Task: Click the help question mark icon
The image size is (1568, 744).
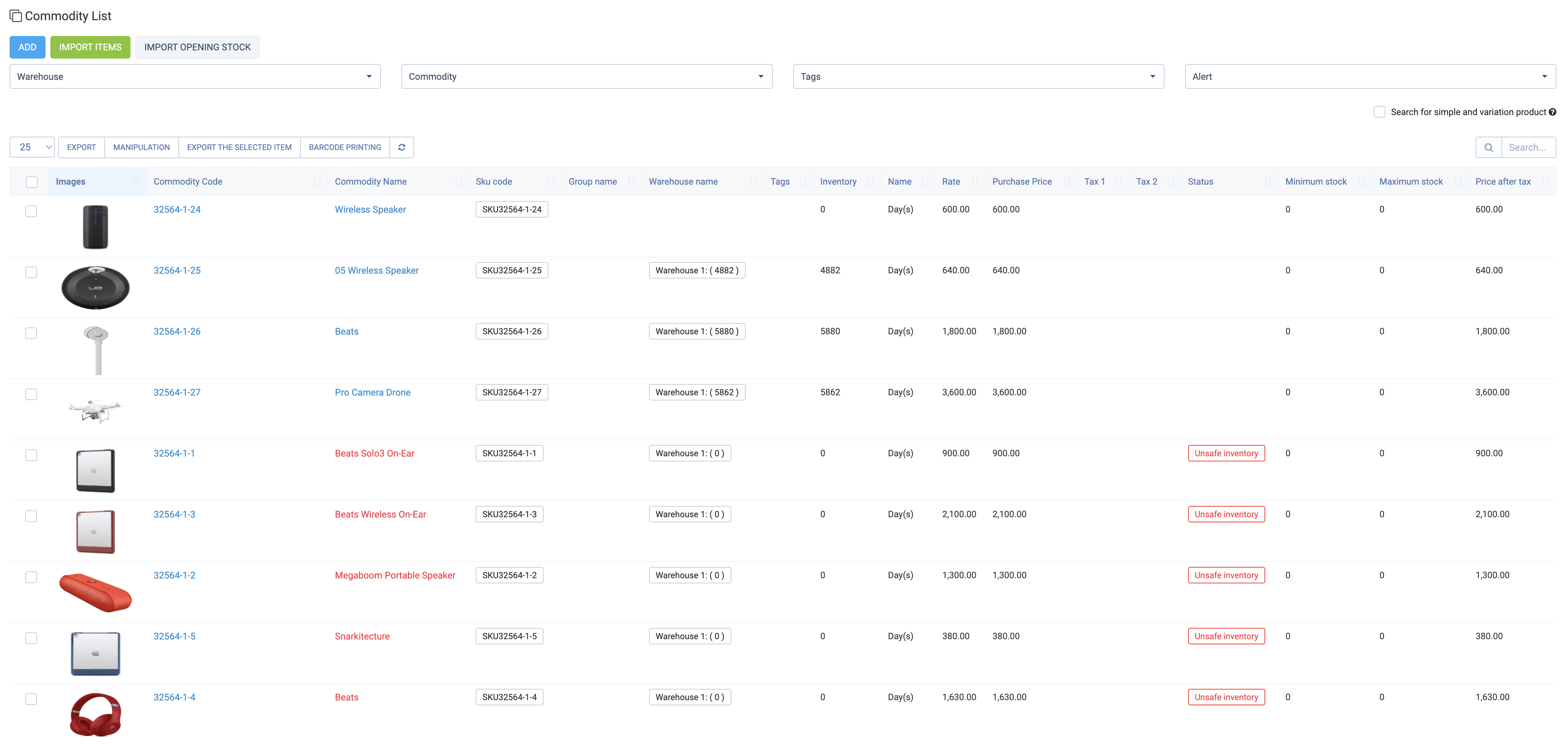Action: (1552, 112)
